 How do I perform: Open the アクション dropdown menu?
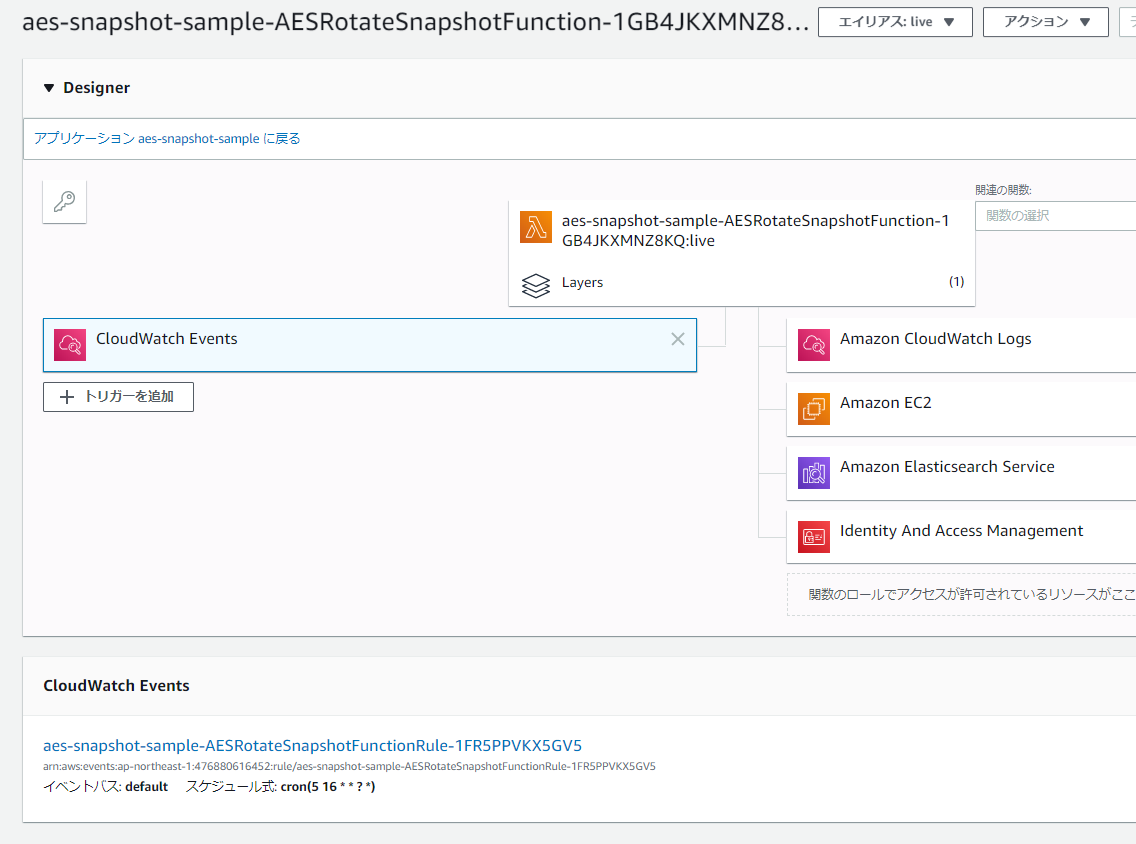click(1045, 22)
